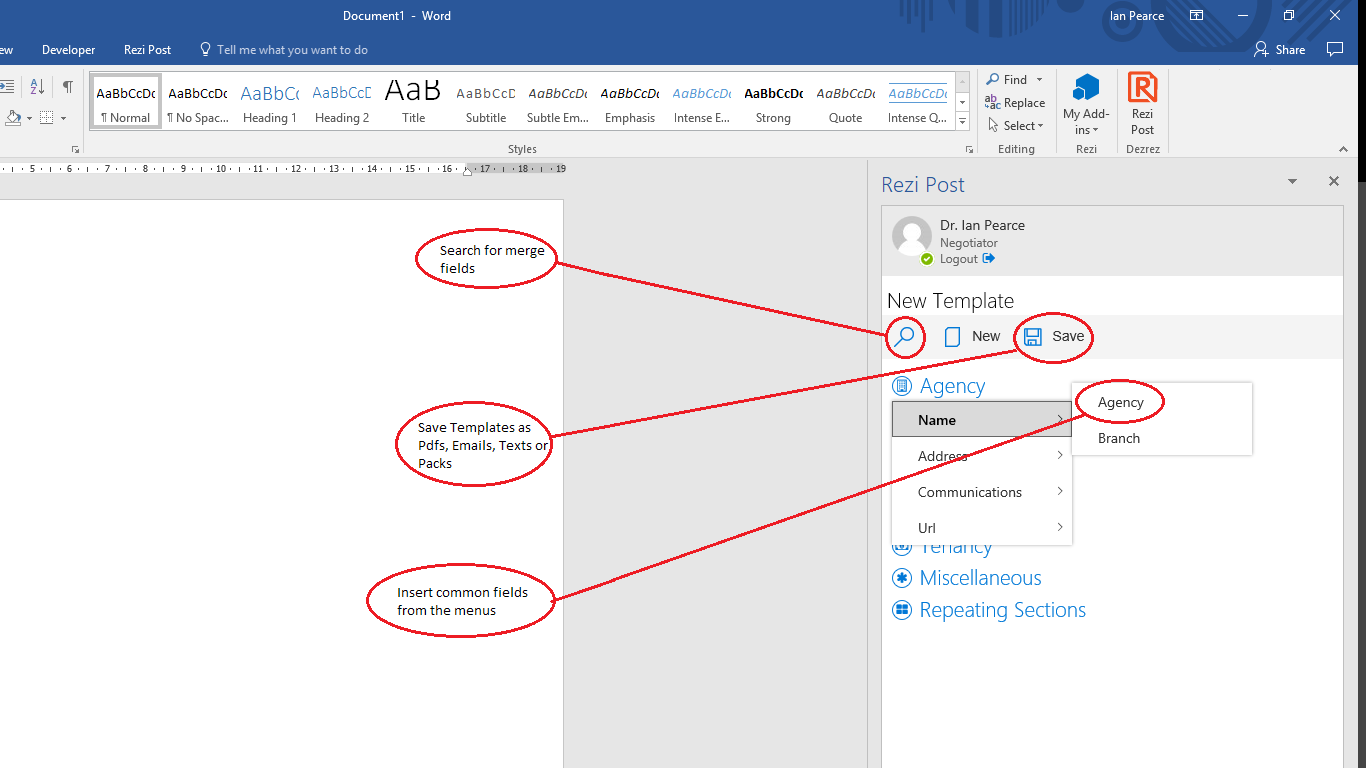Apply the Strong style
The height and width of the screenshot is (768, 1366).
(774, 103)
